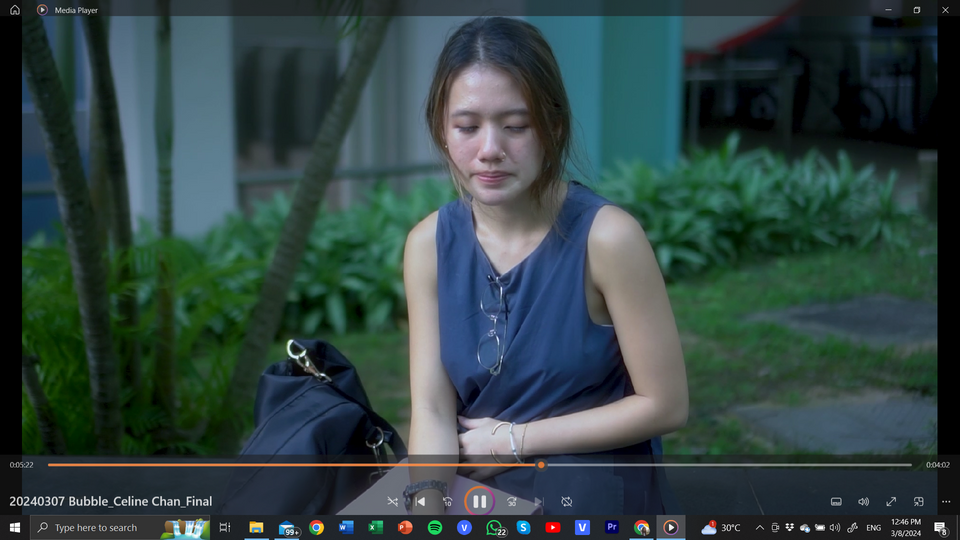Open Mail app with 99+ badge

287,527
